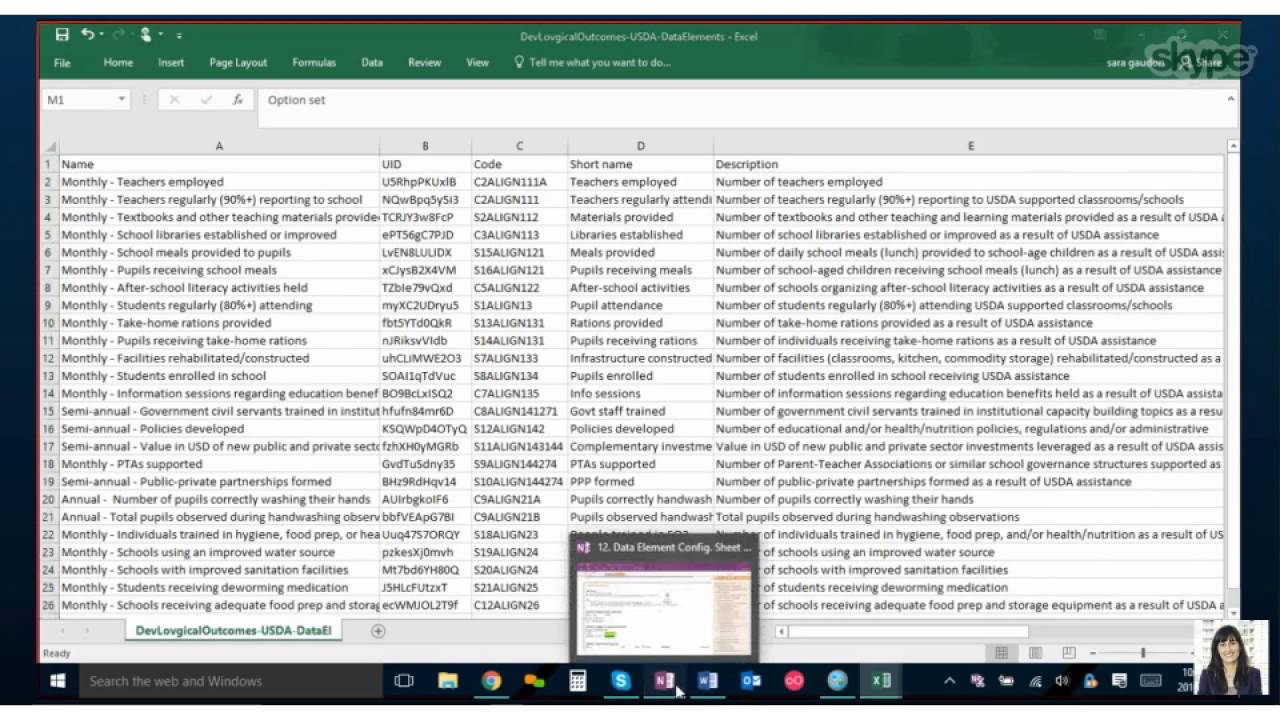Select column E header
Screen dimensions: 1280x720
click(970, 146)
